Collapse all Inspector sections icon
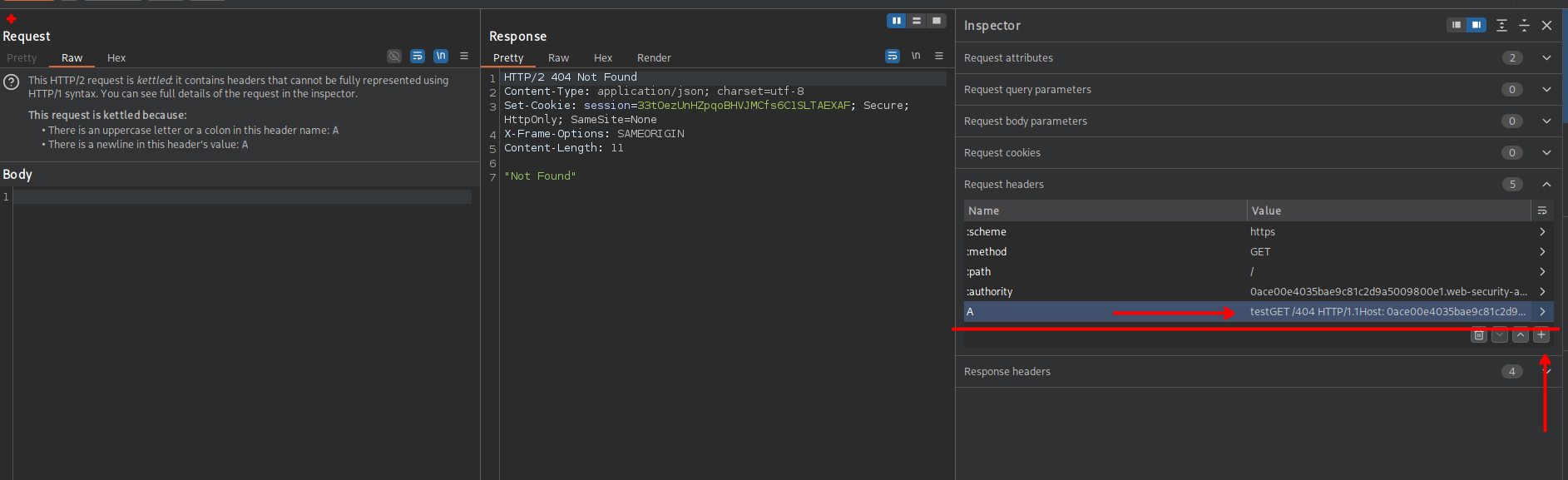 (1524, 26)
